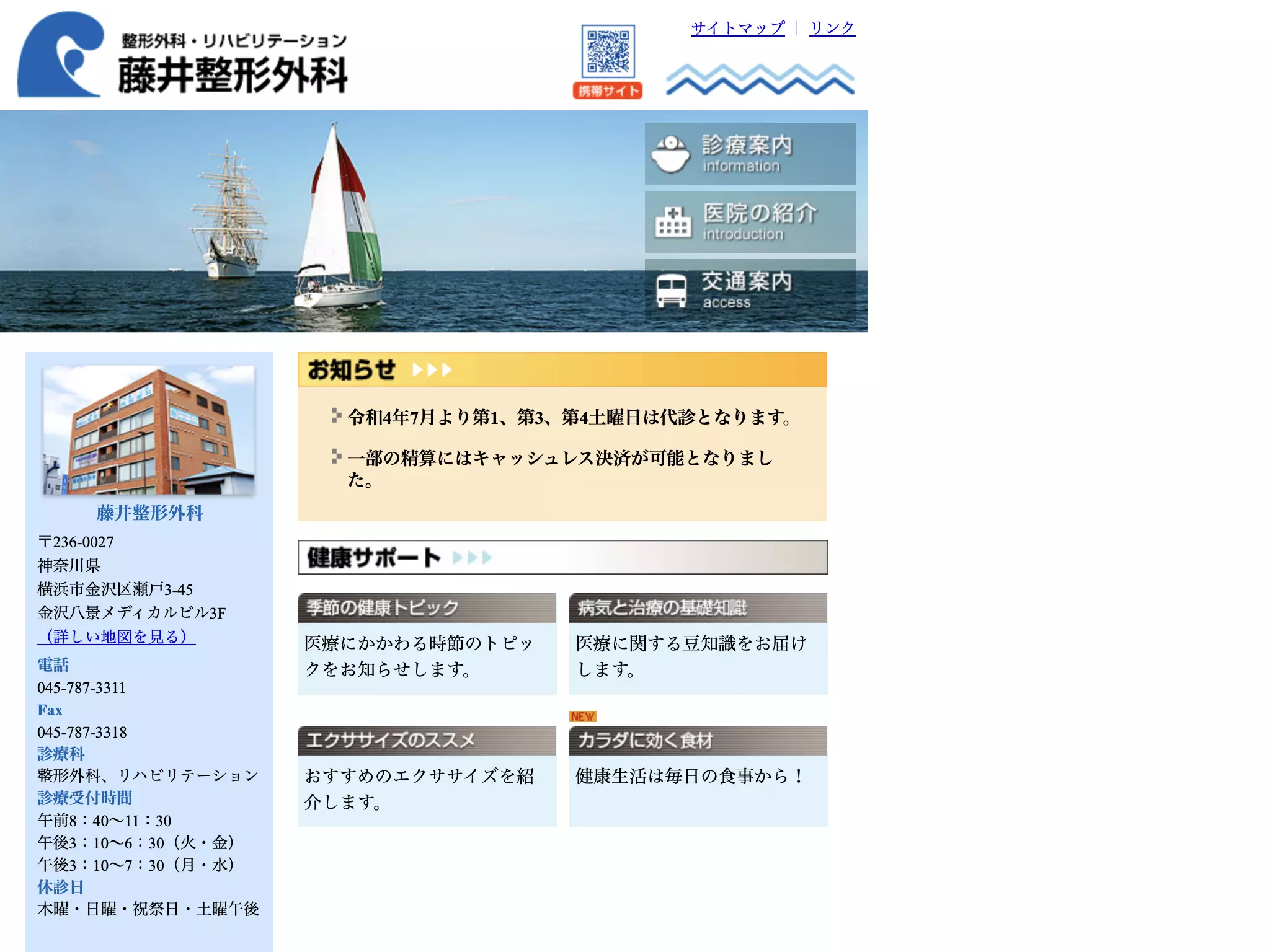This screenshot has height=952, width=1270.
Task: Click the 〒236-0027 postal code
Action: [x=76, y=542]
